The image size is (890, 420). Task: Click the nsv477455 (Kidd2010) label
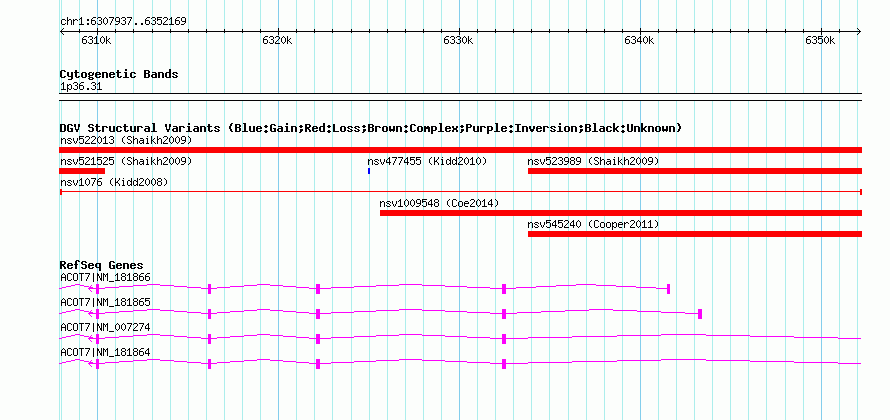pos(427,161)
